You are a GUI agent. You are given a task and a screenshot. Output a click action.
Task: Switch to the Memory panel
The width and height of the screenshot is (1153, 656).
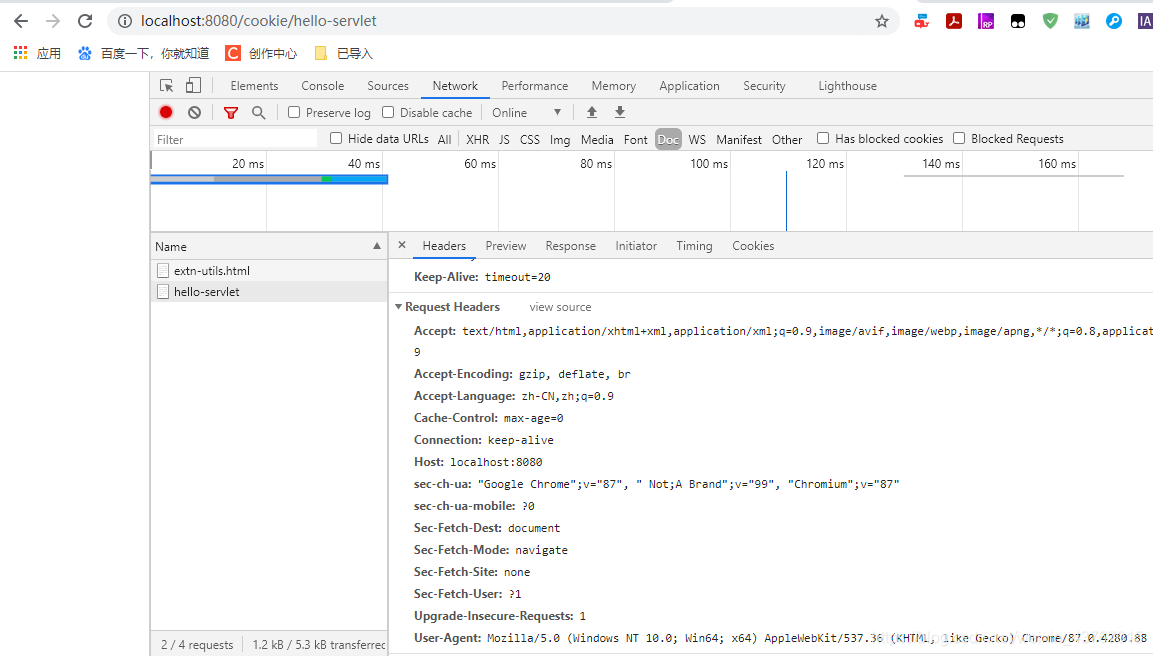pos(613,86)
